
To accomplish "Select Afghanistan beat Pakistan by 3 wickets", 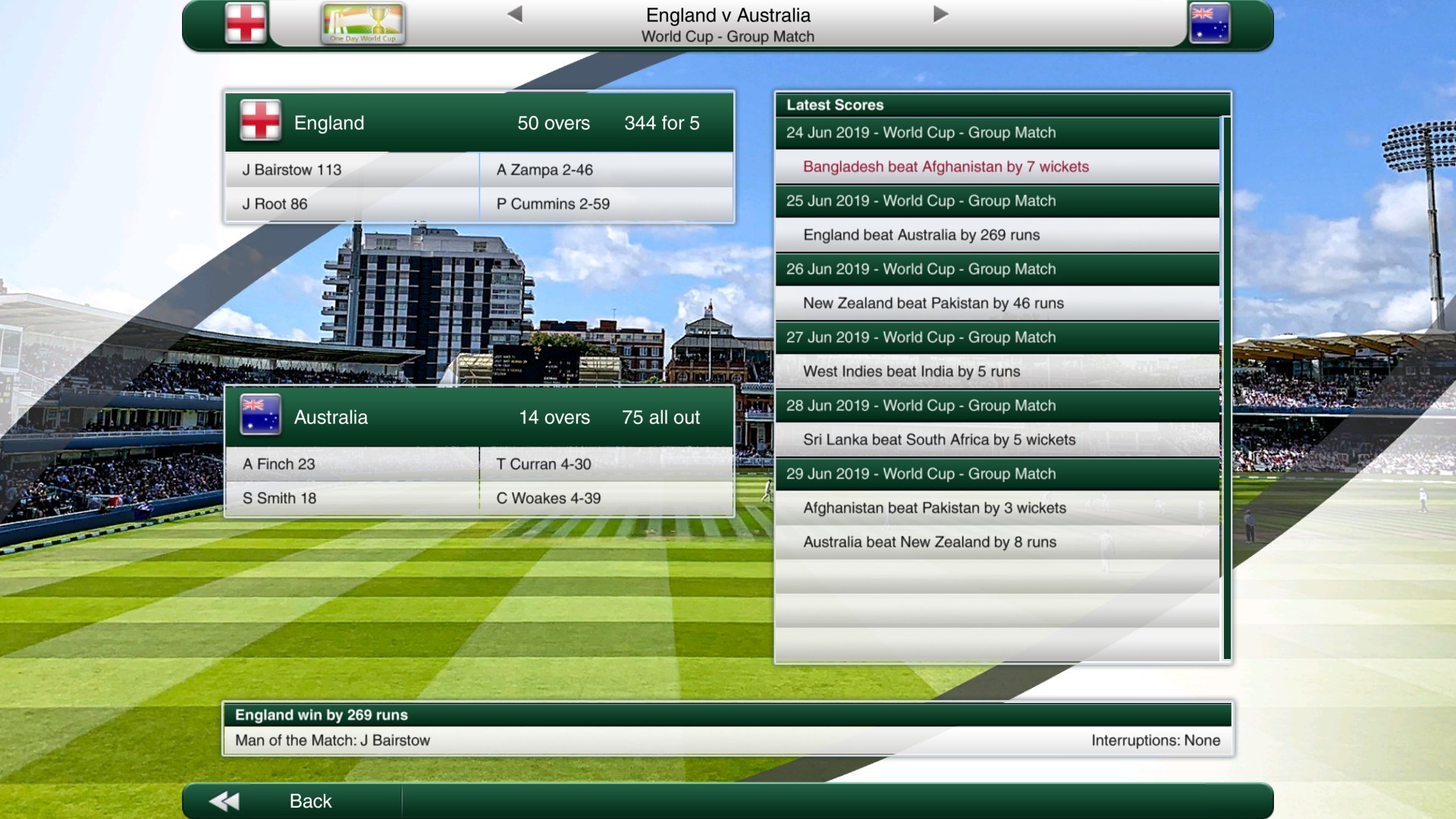I will 997,508.
